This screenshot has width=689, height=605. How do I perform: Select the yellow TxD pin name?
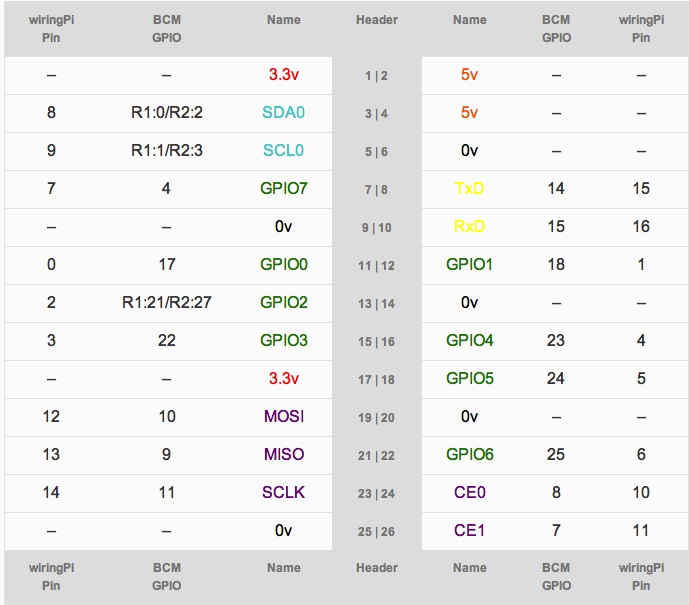pyautogui.click(x=469, y=188)
